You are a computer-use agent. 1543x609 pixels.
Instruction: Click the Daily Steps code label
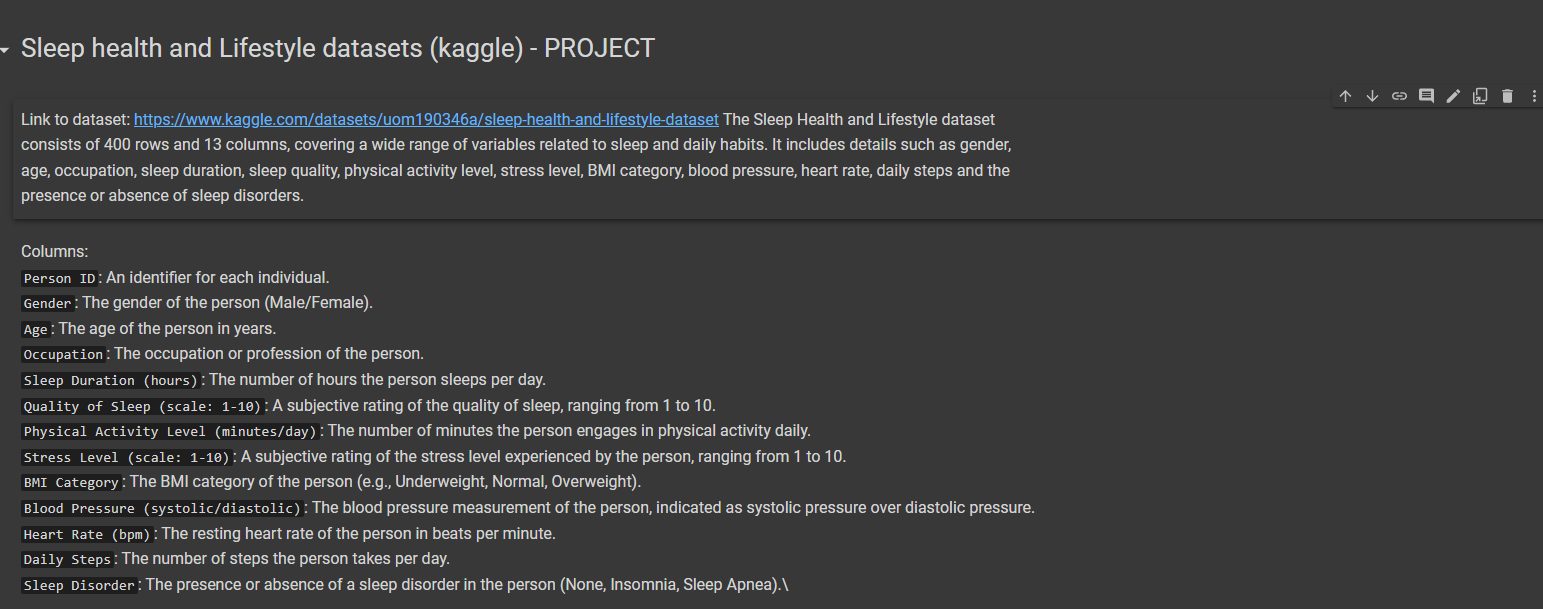pos(67,559)
